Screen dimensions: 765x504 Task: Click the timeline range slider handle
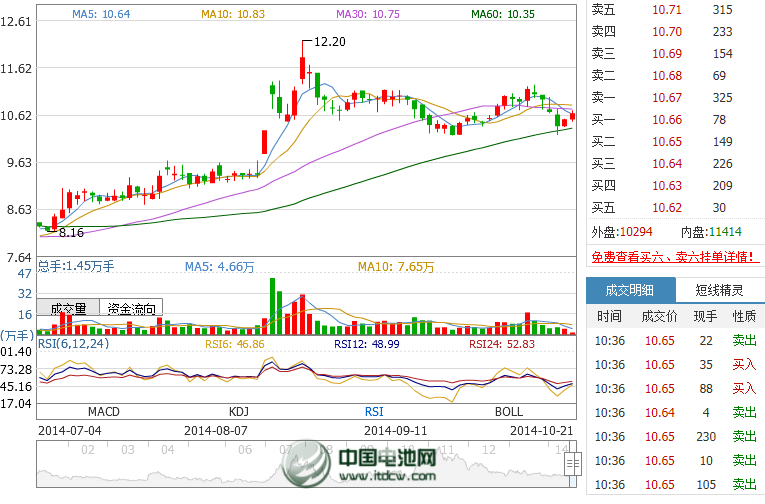coord(572,465)
